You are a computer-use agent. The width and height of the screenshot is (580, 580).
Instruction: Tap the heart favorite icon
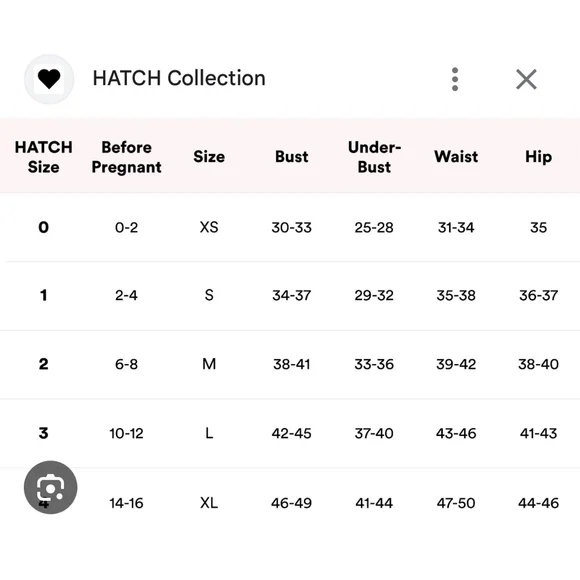49,79
